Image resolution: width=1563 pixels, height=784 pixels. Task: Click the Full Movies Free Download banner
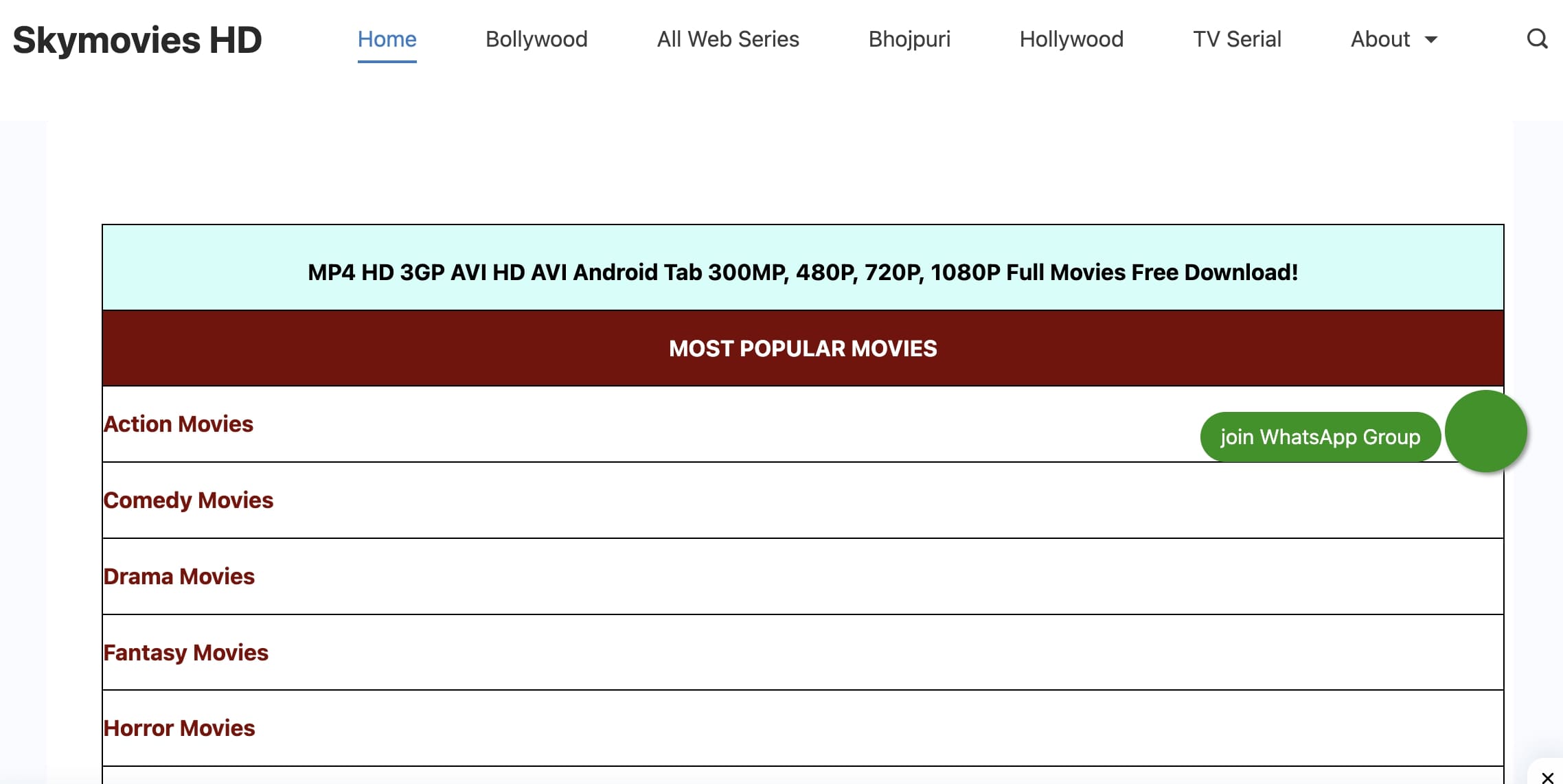(x=802, y=271)
